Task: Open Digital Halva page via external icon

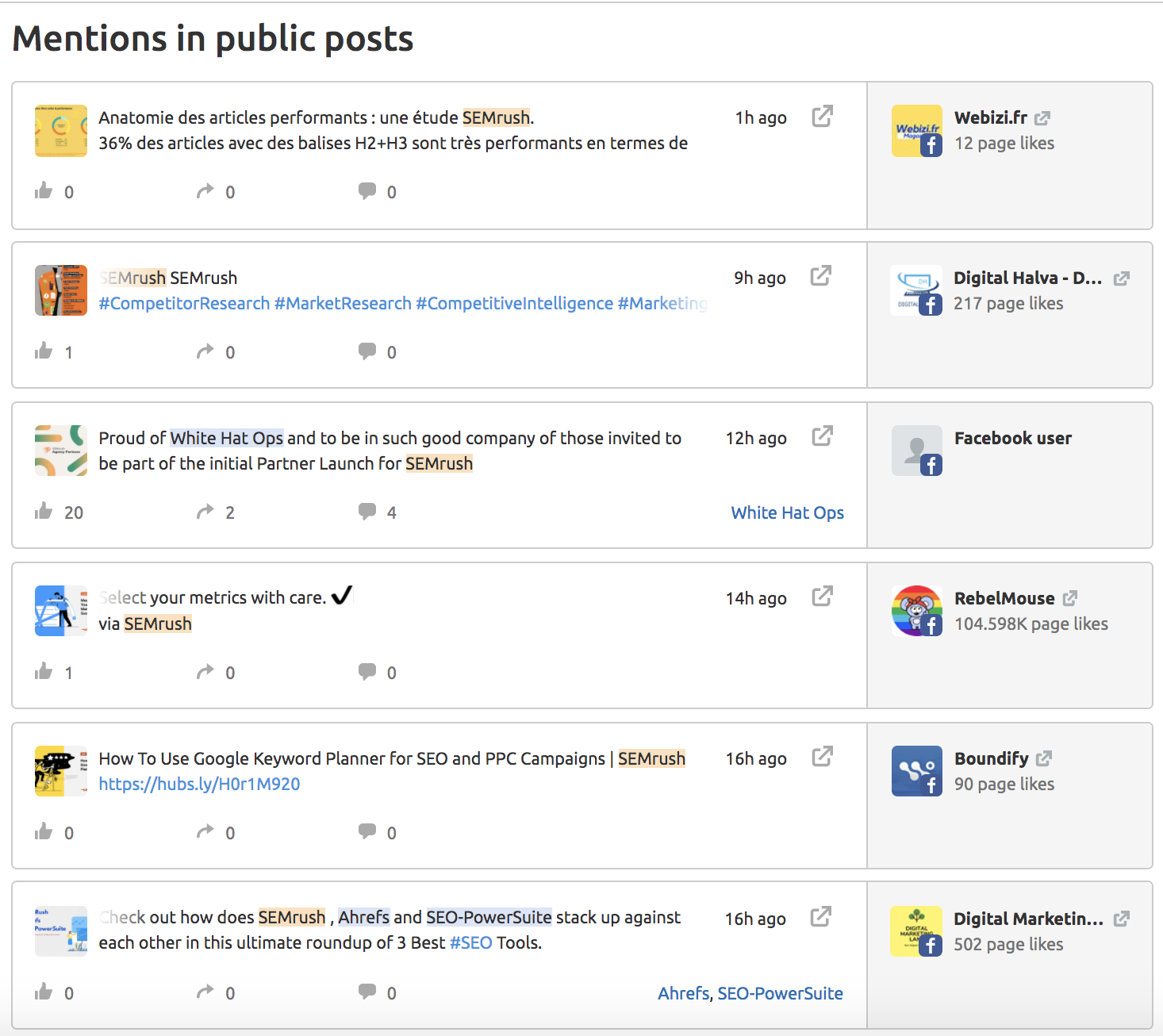Action: point(1122,278)
